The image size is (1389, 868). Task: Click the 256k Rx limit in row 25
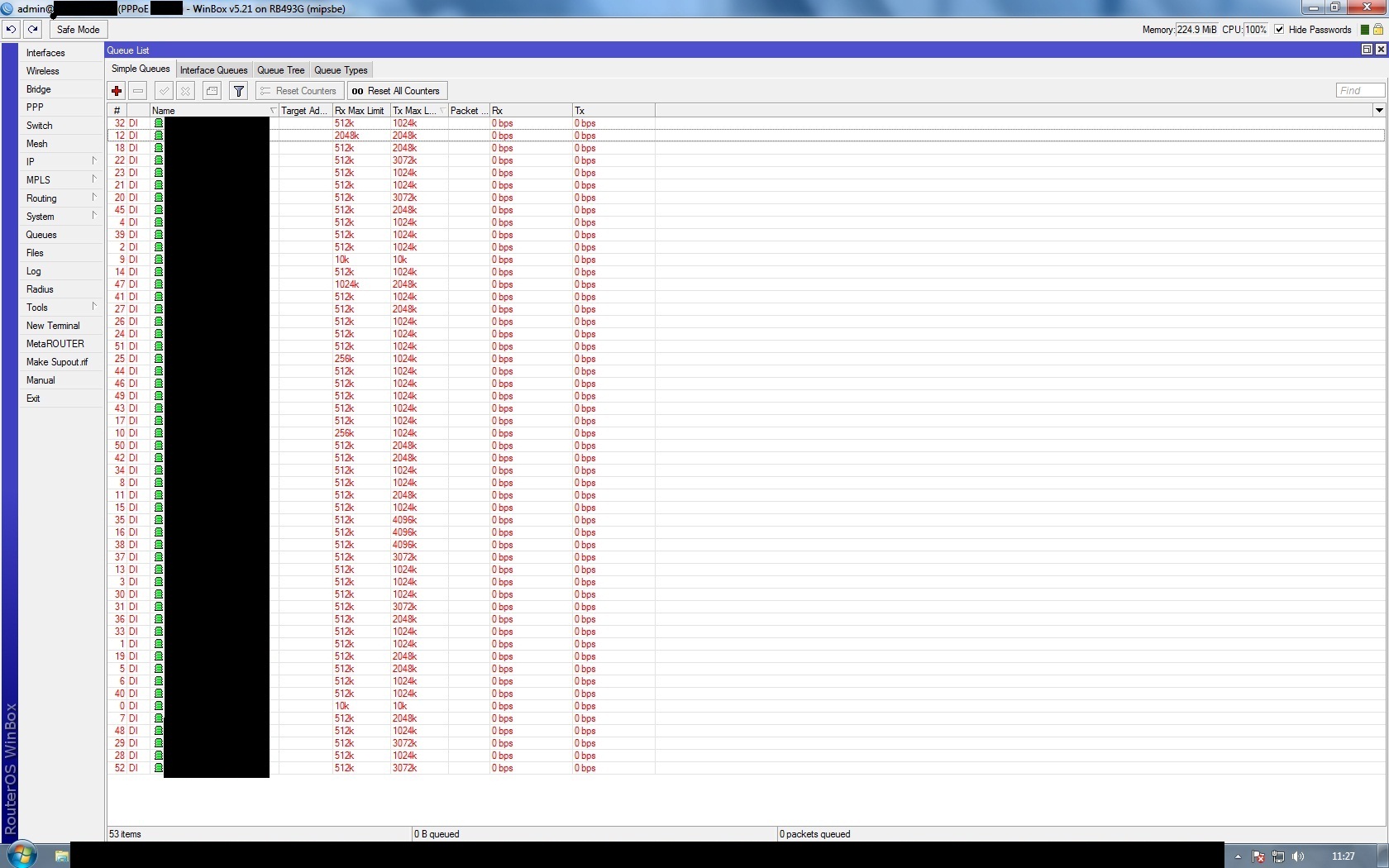(x=345, y=359)
